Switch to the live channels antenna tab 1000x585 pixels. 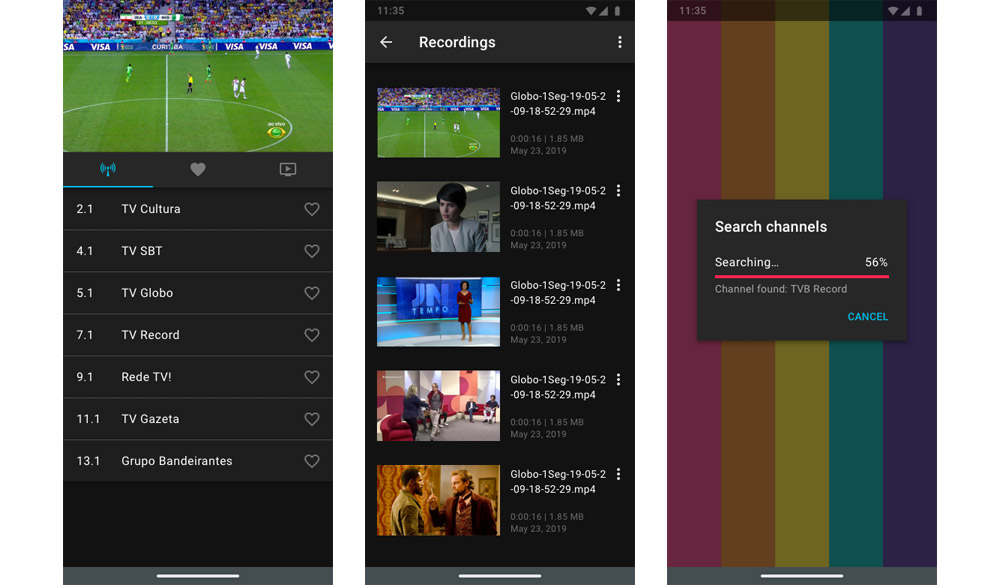click(108, 169)
